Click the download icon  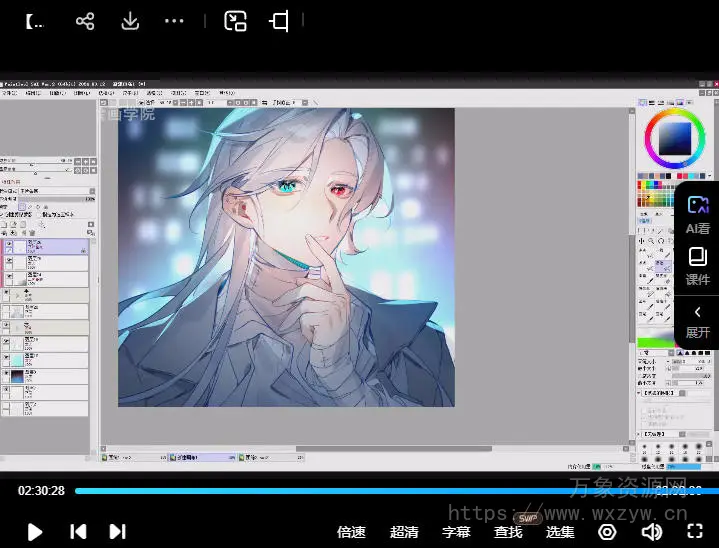coord(130,21)
